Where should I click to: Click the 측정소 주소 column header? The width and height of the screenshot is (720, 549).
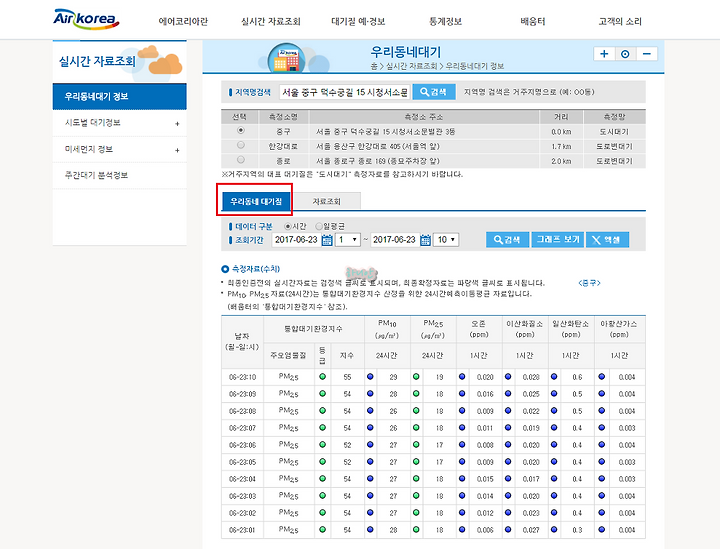[423, 117]
